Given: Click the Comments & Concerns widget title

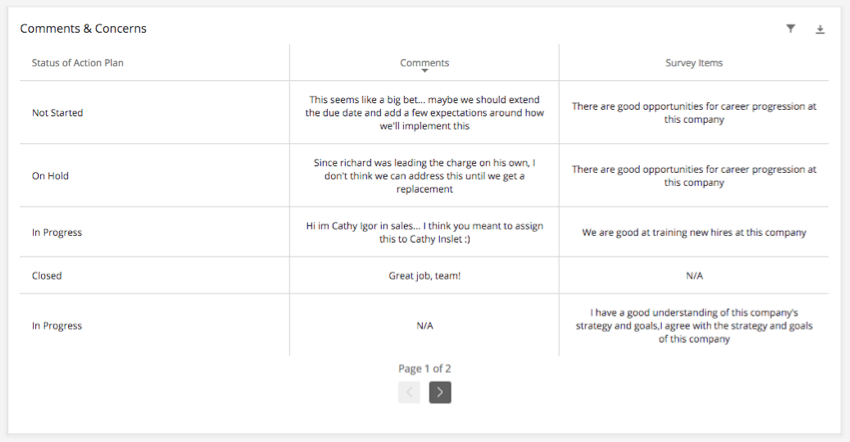Looking at the screenshot, I should (83, 29).
